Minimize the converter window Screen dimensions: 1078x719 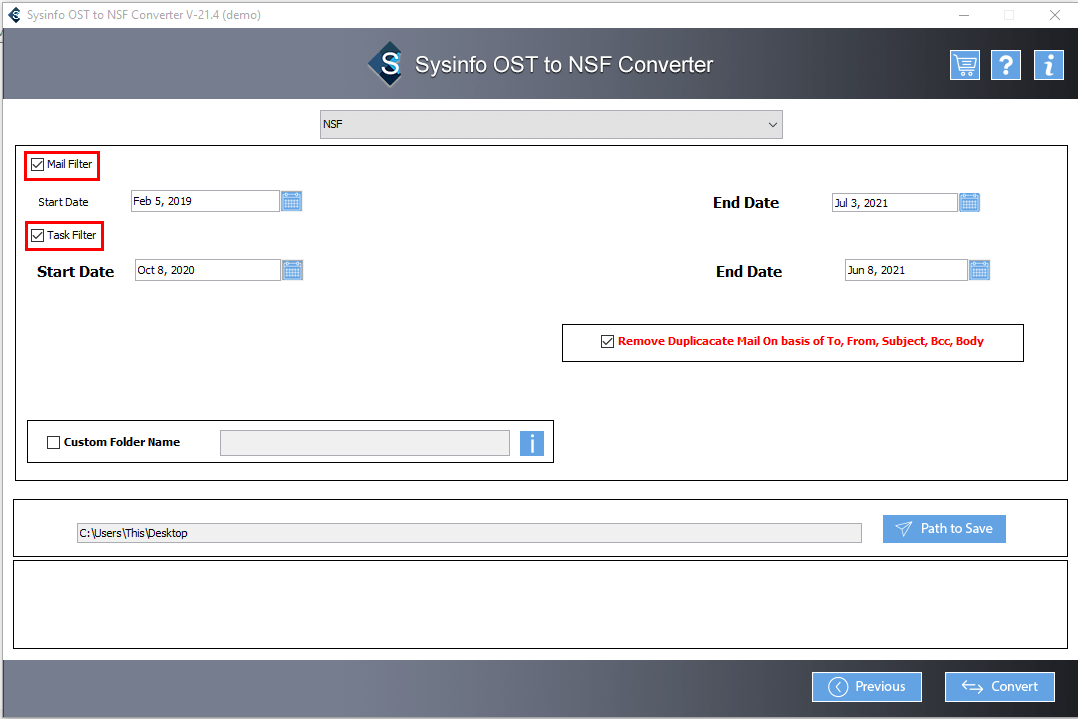coord(964,15)
